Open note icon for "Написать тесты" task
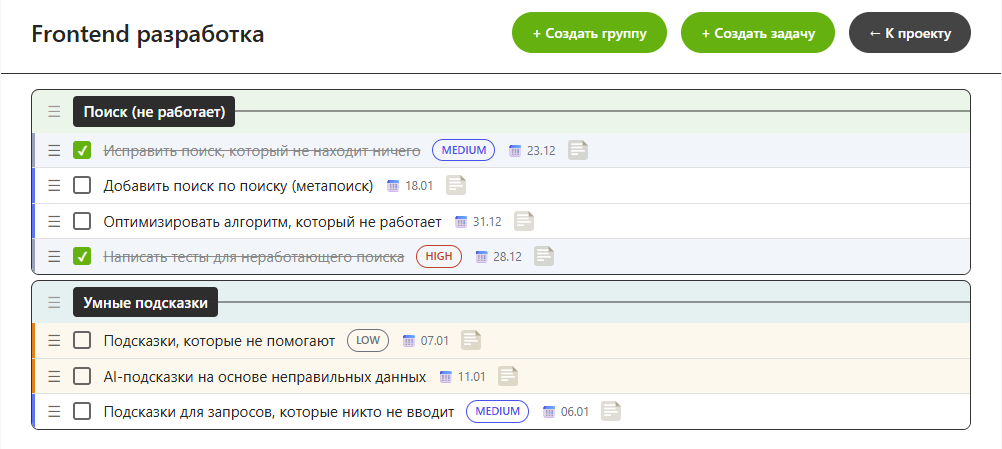The width and height of the screenshot is (1002, 449). tap(544, 256)
